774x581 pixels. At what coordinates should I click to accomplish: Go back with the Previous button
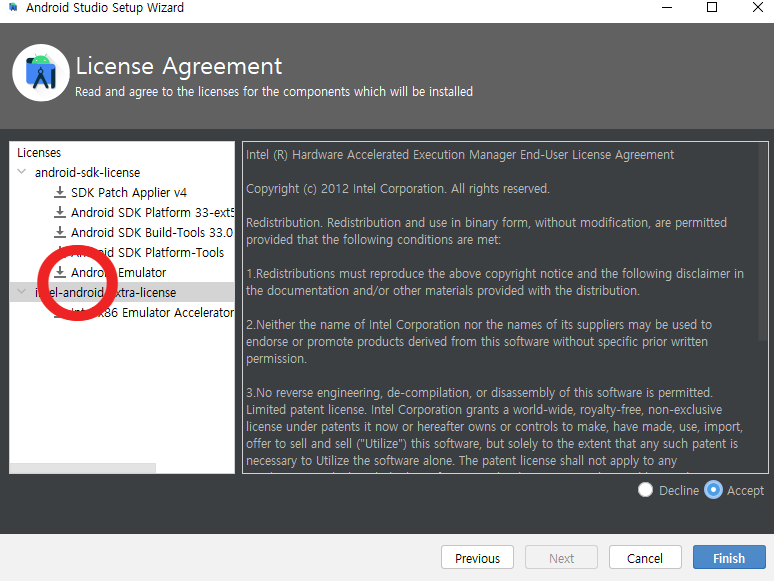pos(477,557)
